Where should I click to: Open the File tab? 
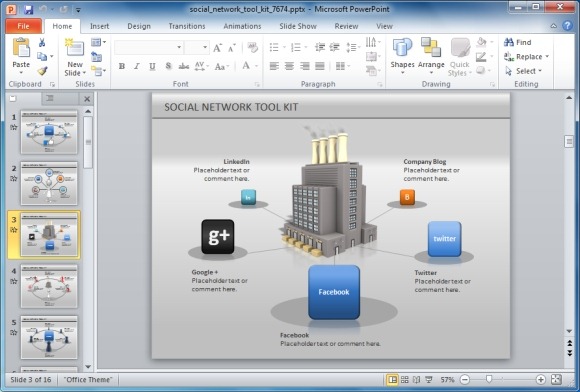click(23, 26)
